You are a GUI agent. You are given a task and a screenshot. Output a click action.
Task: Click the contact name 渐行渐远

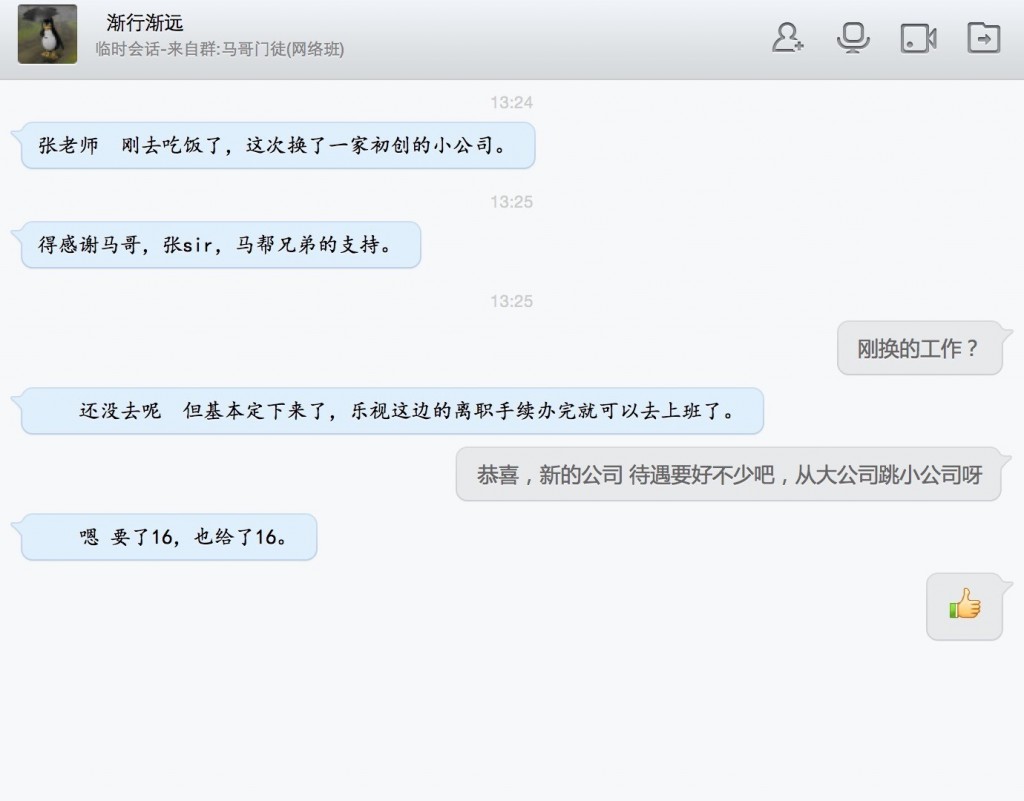[x=144, y=23]
